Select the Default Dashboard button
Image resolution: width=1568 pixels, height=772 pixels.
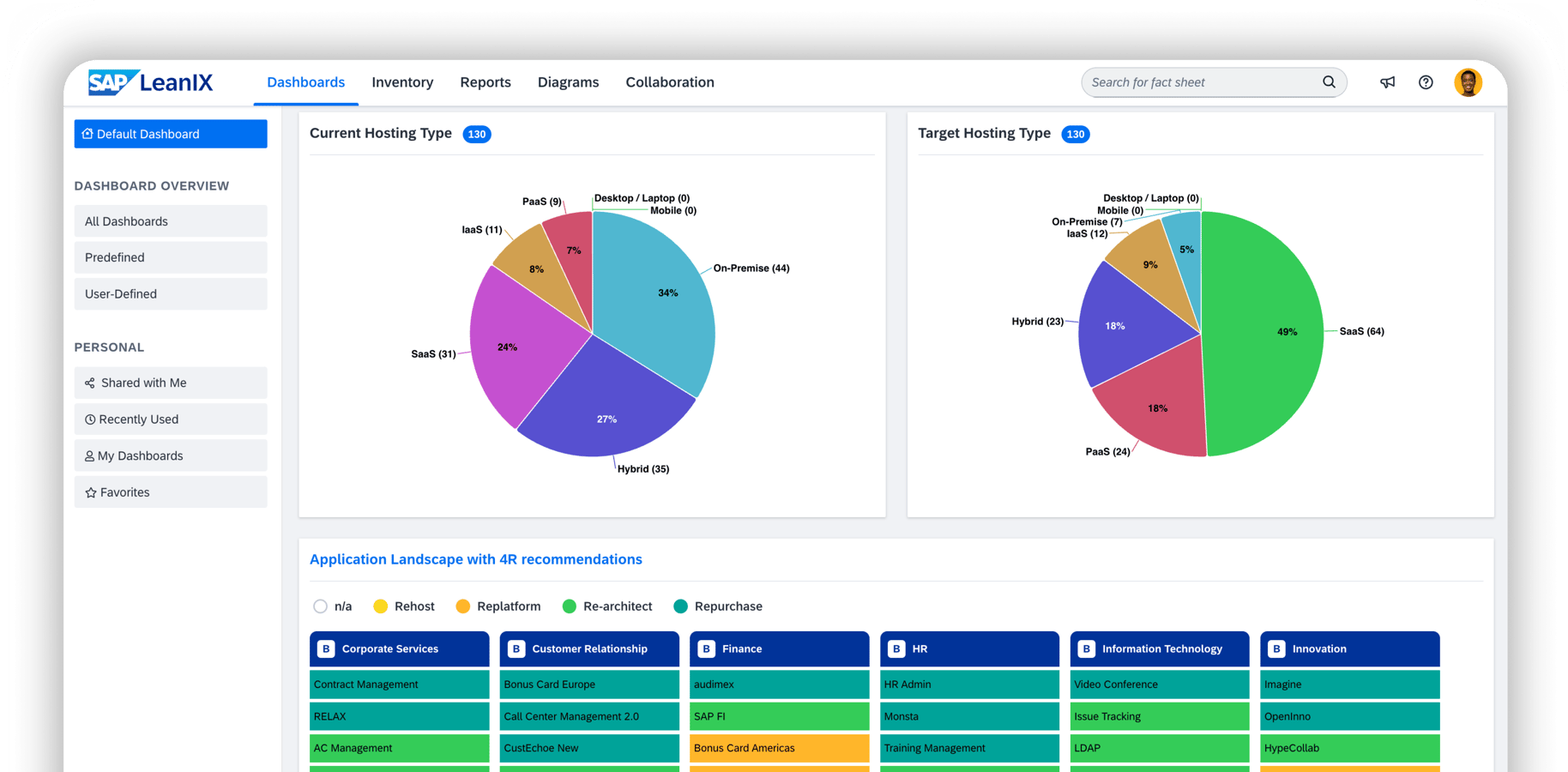(171, 134)
